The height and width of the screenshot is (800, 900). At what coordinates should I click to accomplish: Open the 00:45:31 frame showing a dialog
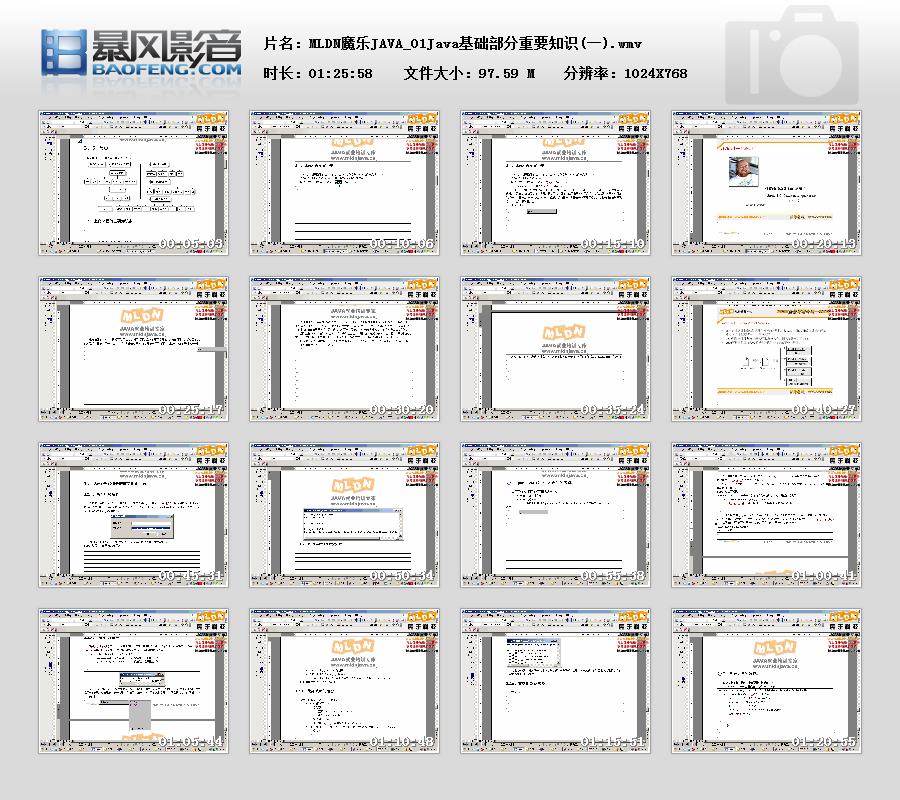[133, 514]
